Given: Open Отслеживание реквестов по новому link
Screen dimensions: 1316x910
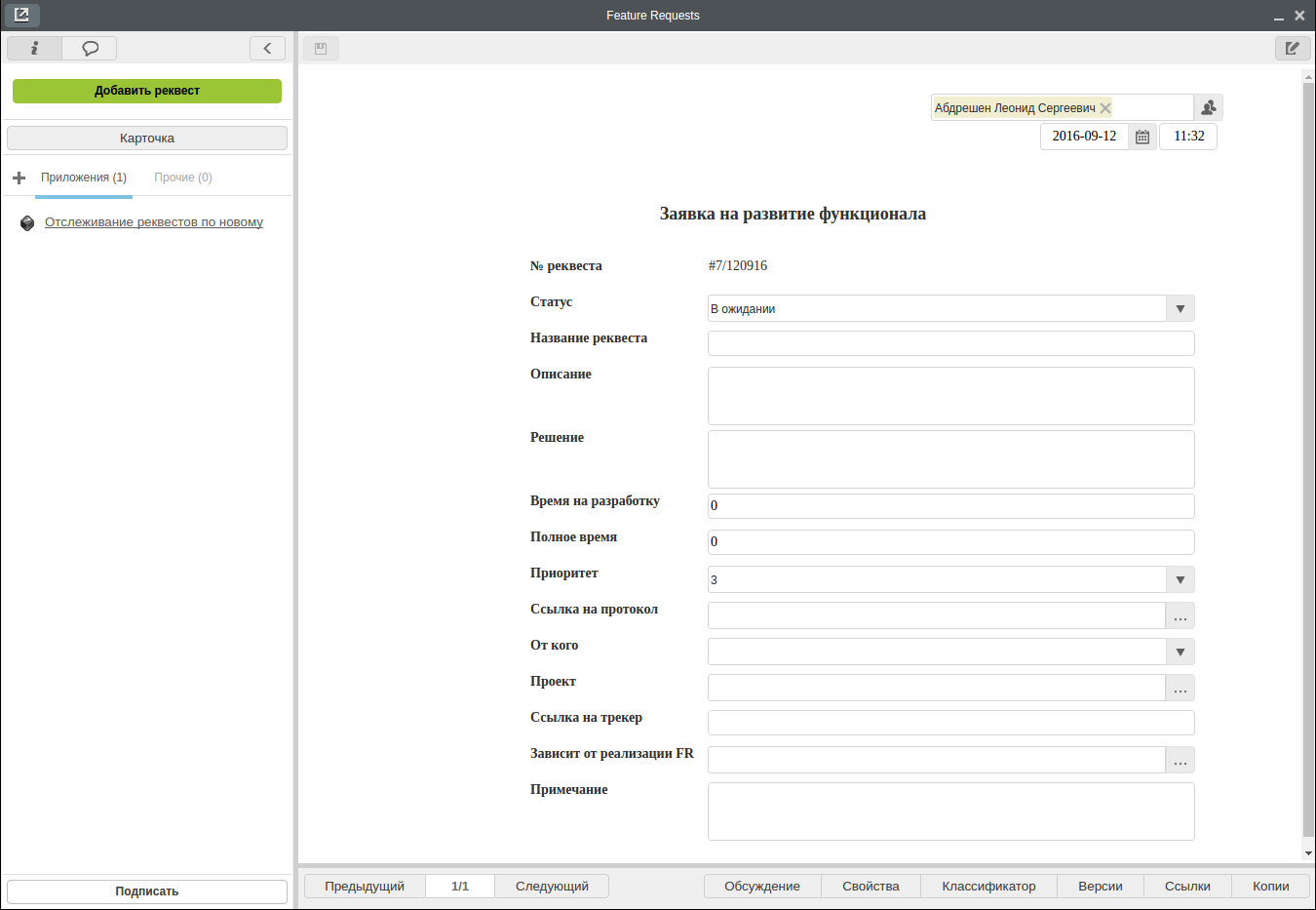Looking at the screenshot, I should tap(154, 222).
